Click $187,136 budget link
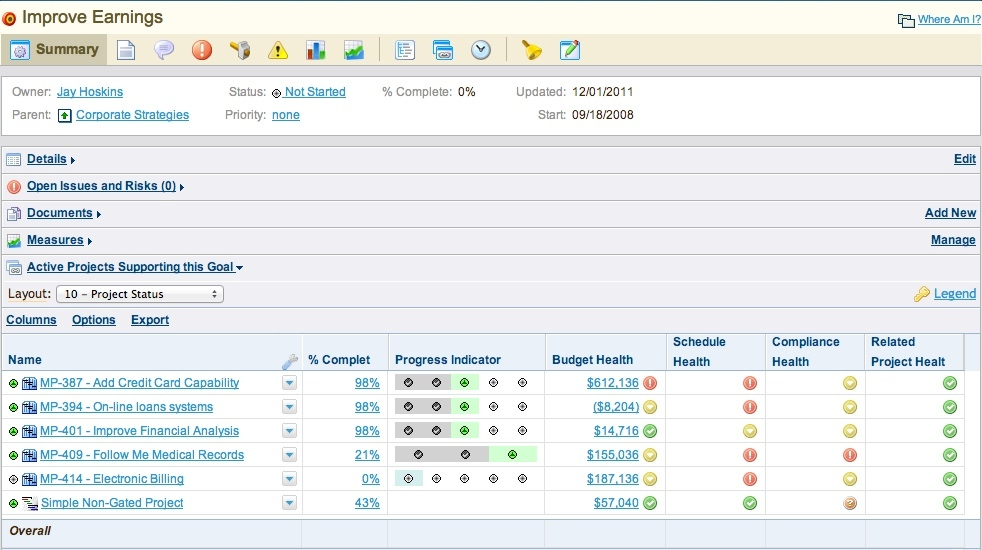 pyautogui.click(x=612, y=479)
